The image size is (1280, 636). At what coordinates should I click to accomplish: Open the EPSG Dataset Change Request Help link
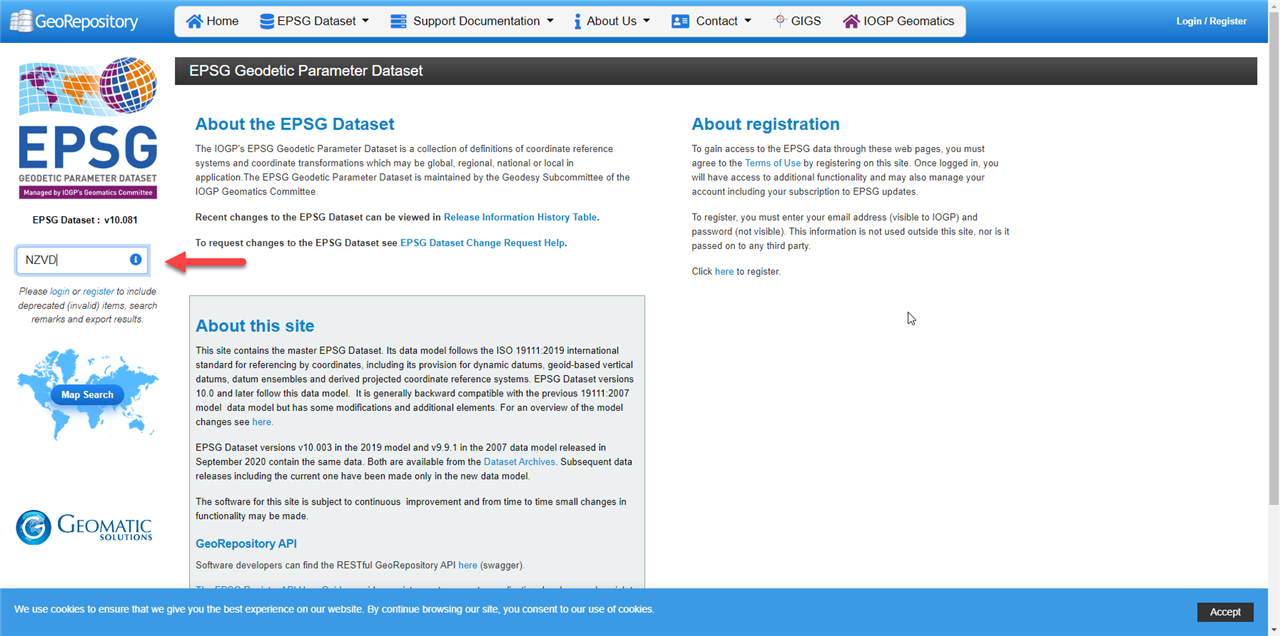point(482,243)
